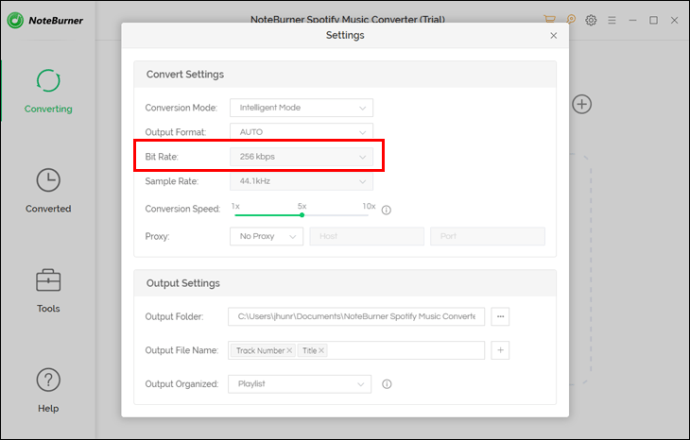The image size is (690, 440).
Task: Click the proxy Host input field
Action: point(367,236)
